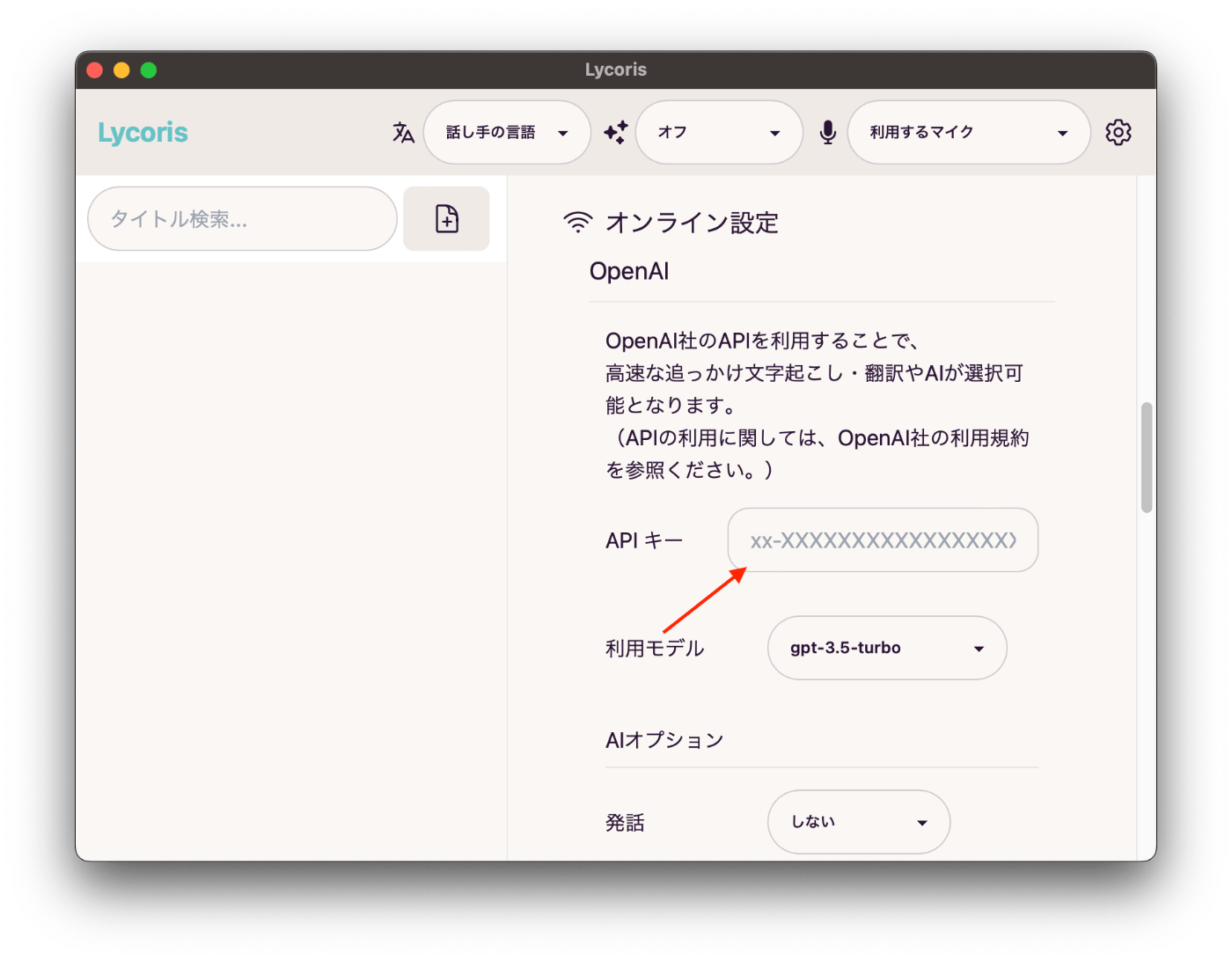
Task: Click the API キー label
Action: (644, 540)
